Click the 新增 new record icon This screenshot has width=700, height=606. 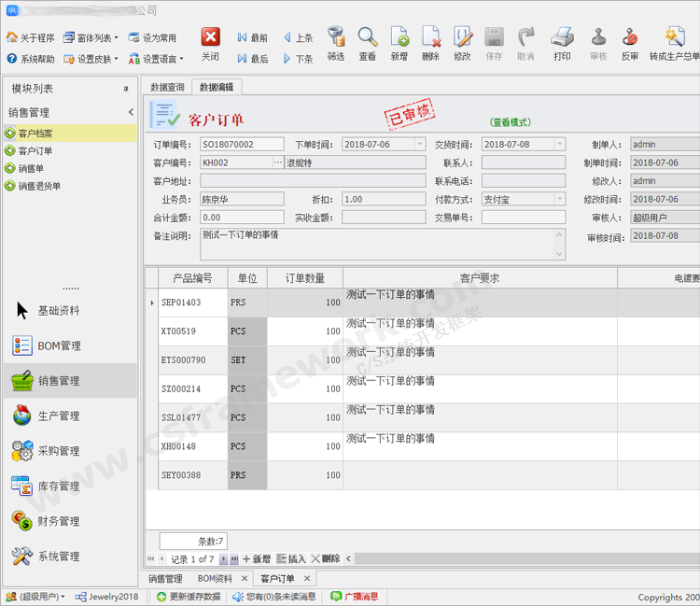(399, 38)
